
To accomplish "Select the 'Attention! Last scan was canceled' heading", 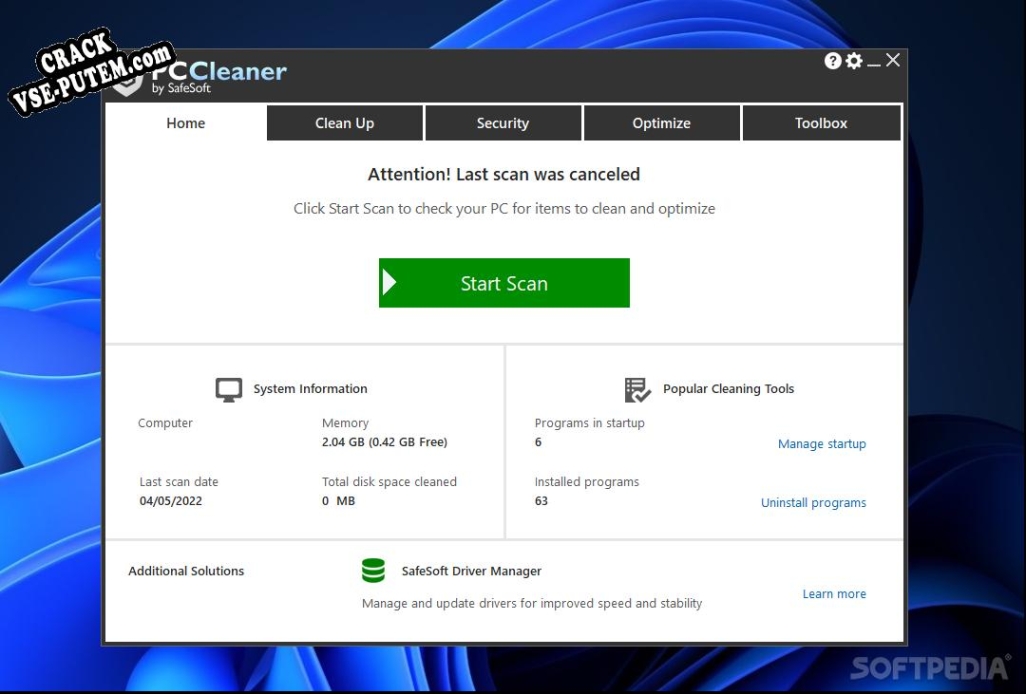I will click(504, 174).
